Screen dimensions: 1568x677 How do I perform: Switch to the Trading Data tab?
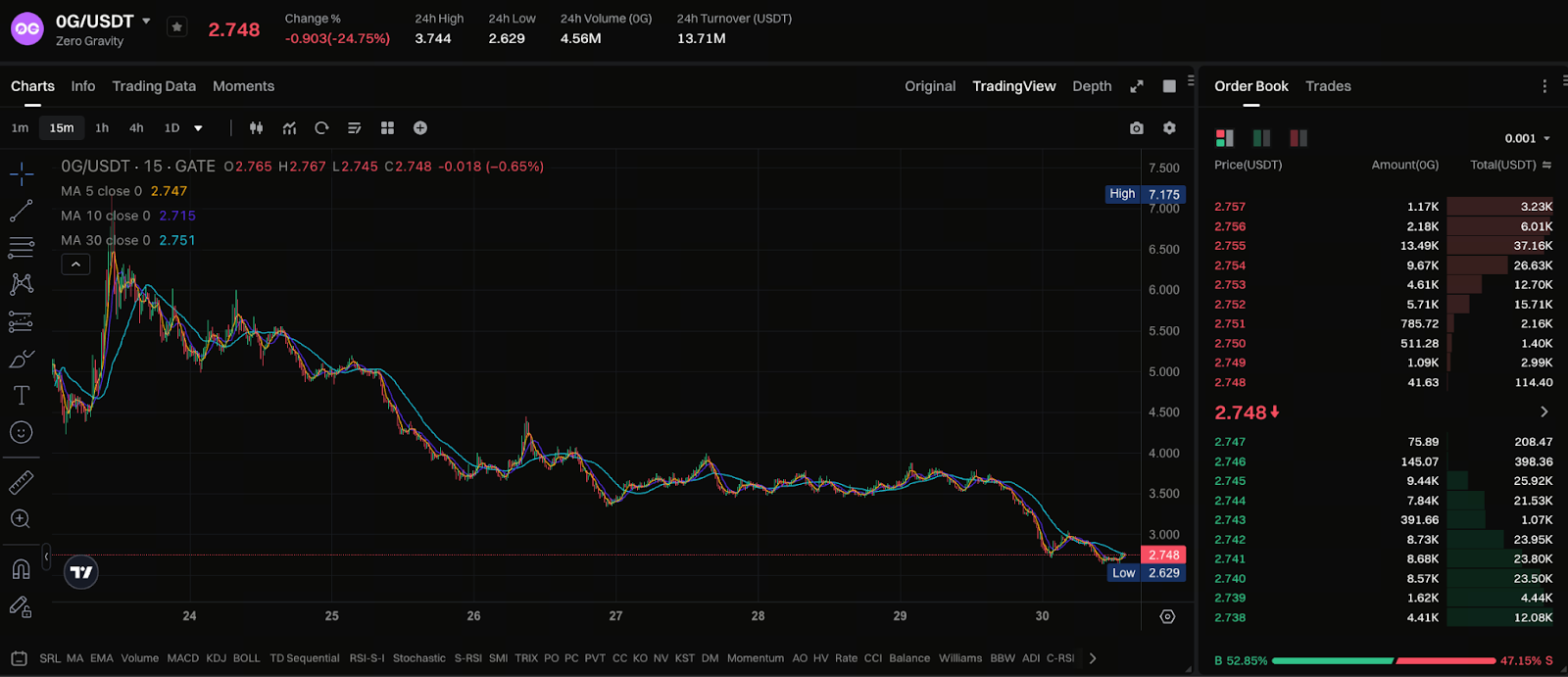coord(154,86)
